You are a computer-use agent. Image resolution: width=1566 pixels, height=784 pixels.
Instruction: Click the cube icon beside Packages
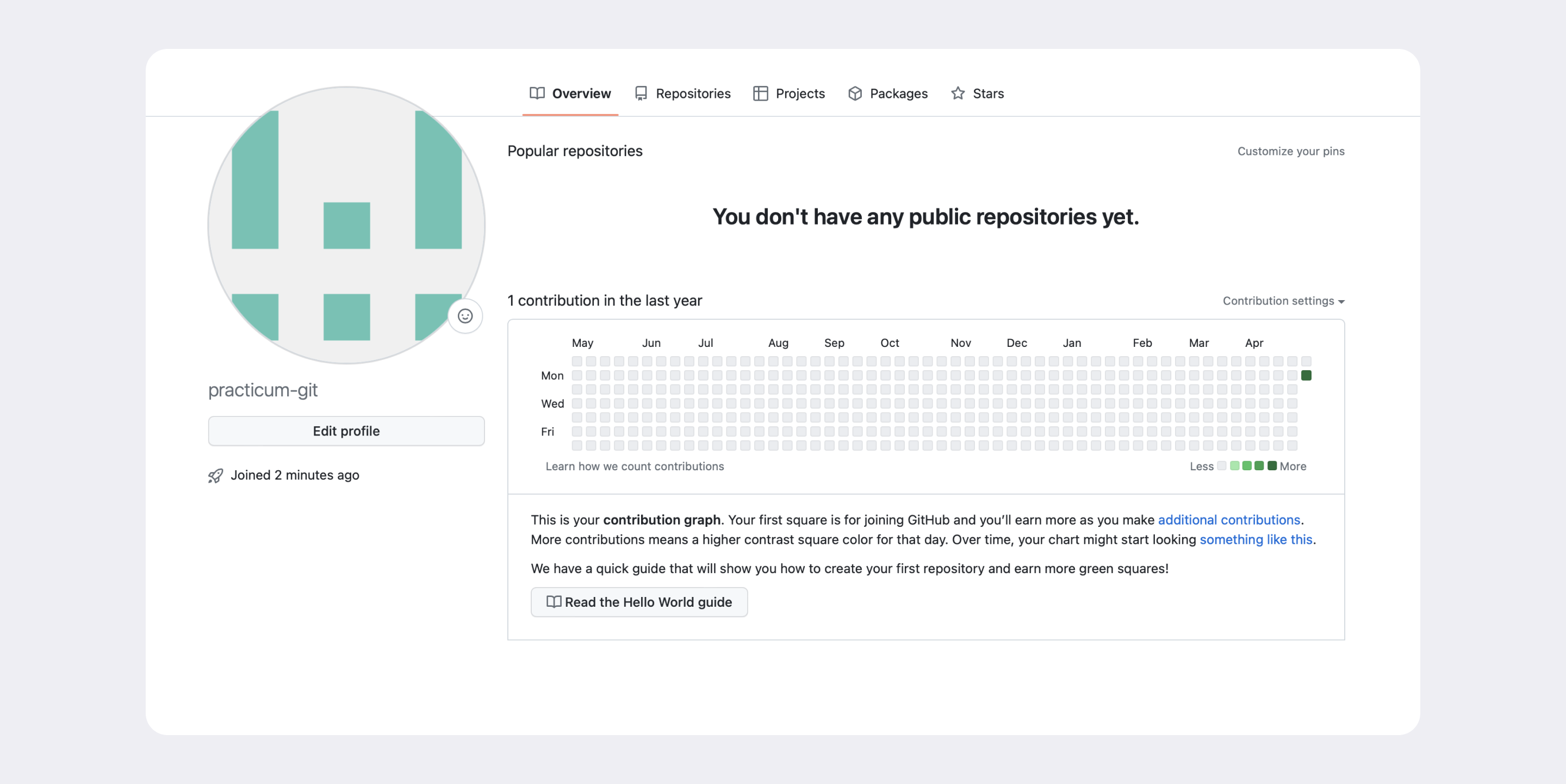pos(855,94)
